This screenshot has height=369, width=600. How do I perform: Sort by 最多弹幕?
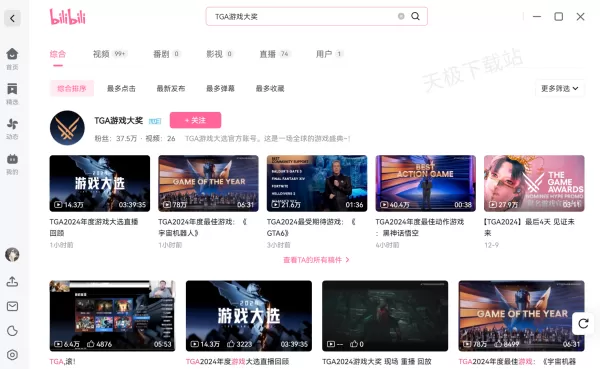pyautogui.click(x=220, y=88)
